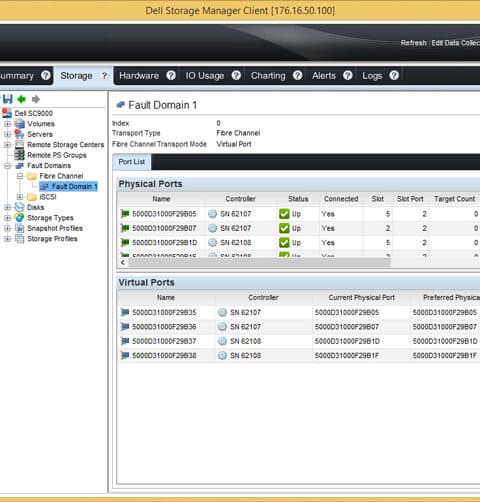Viewport: 480px width, 502px height.
Task: Go back with the green left arrow
Action: [22, 99]
